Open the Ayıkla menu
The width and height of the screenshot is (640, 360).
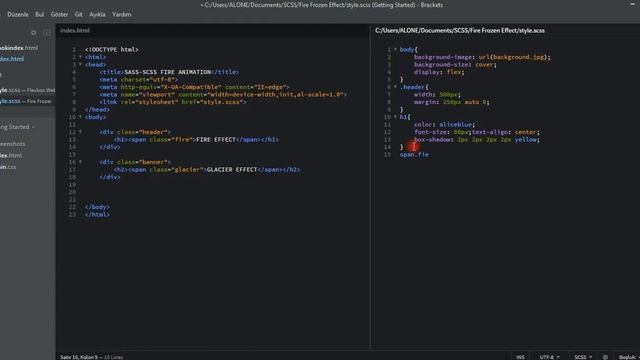click(x=97, y=14)
